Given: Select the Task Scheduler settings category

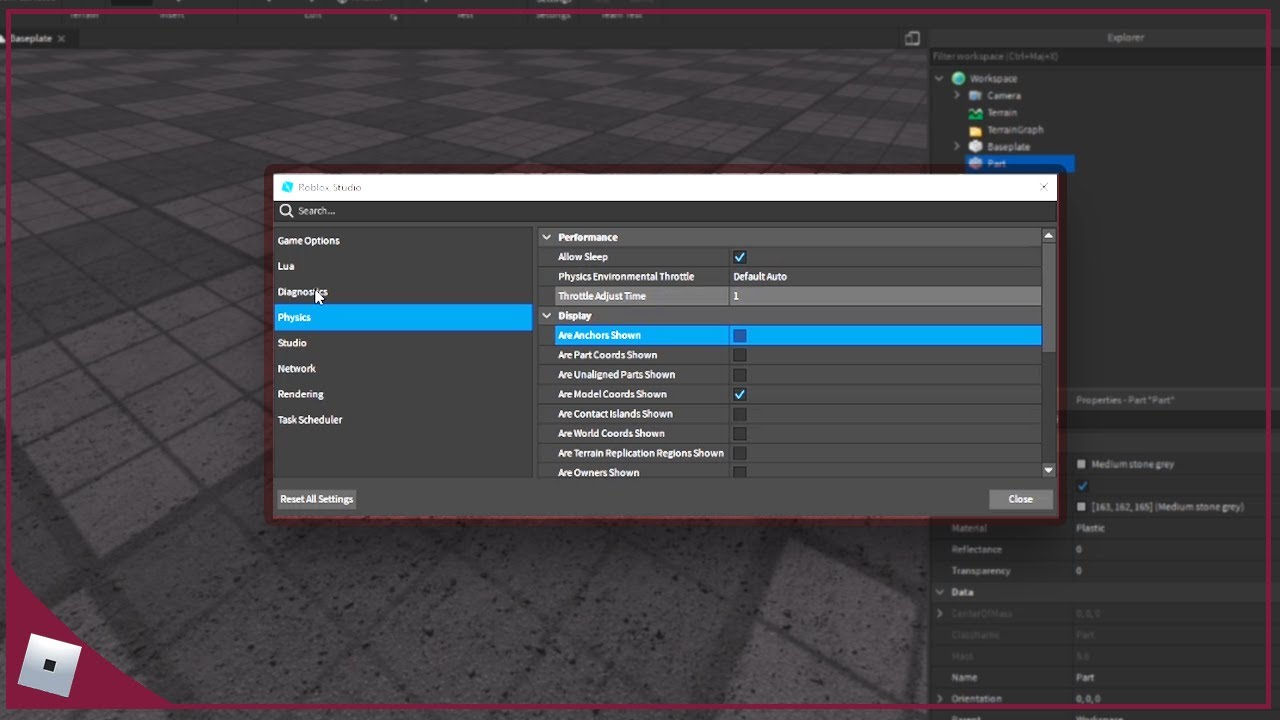Looking at the screenshot, I should click(x=403, y=420).
